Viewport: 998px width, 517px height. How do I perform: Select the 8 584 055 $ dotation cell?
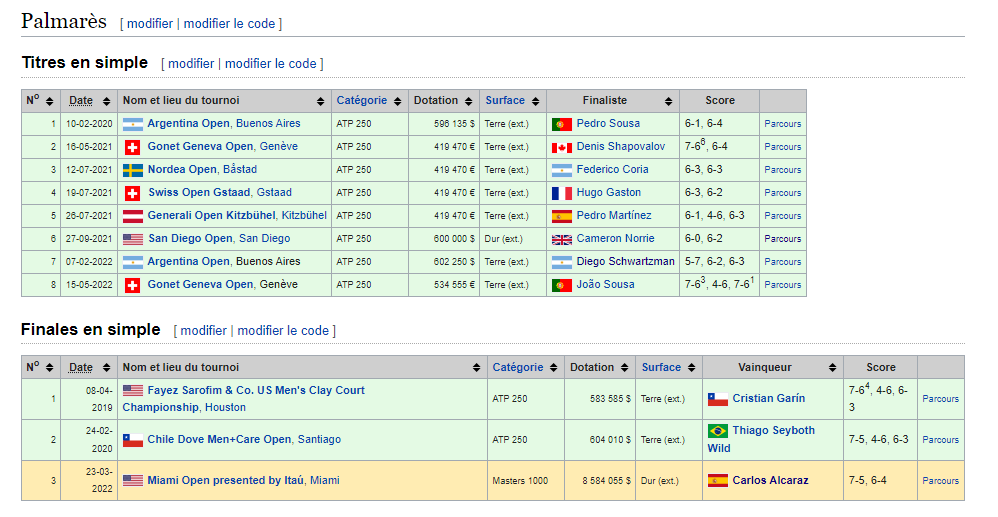[x=600, y=481]
